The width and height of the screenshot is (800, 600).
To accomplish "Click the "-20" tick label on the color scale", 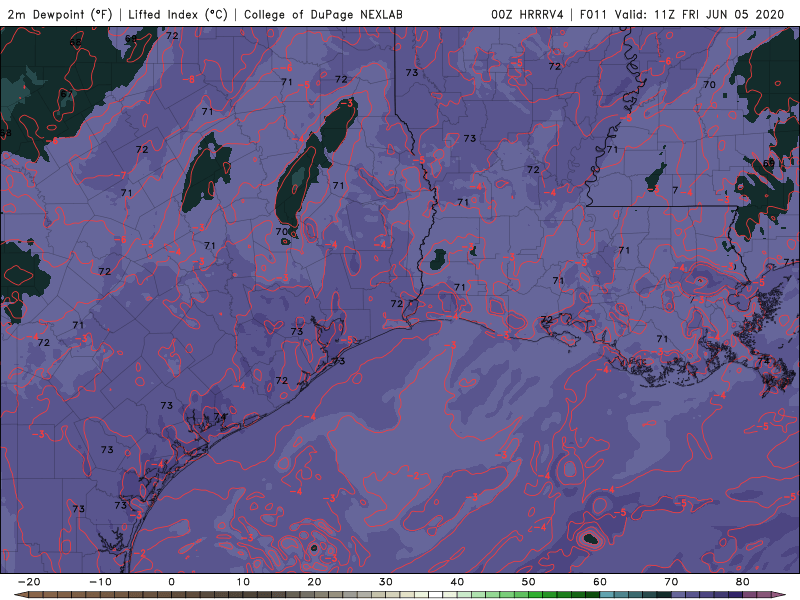I will click(x=29, y=582).
